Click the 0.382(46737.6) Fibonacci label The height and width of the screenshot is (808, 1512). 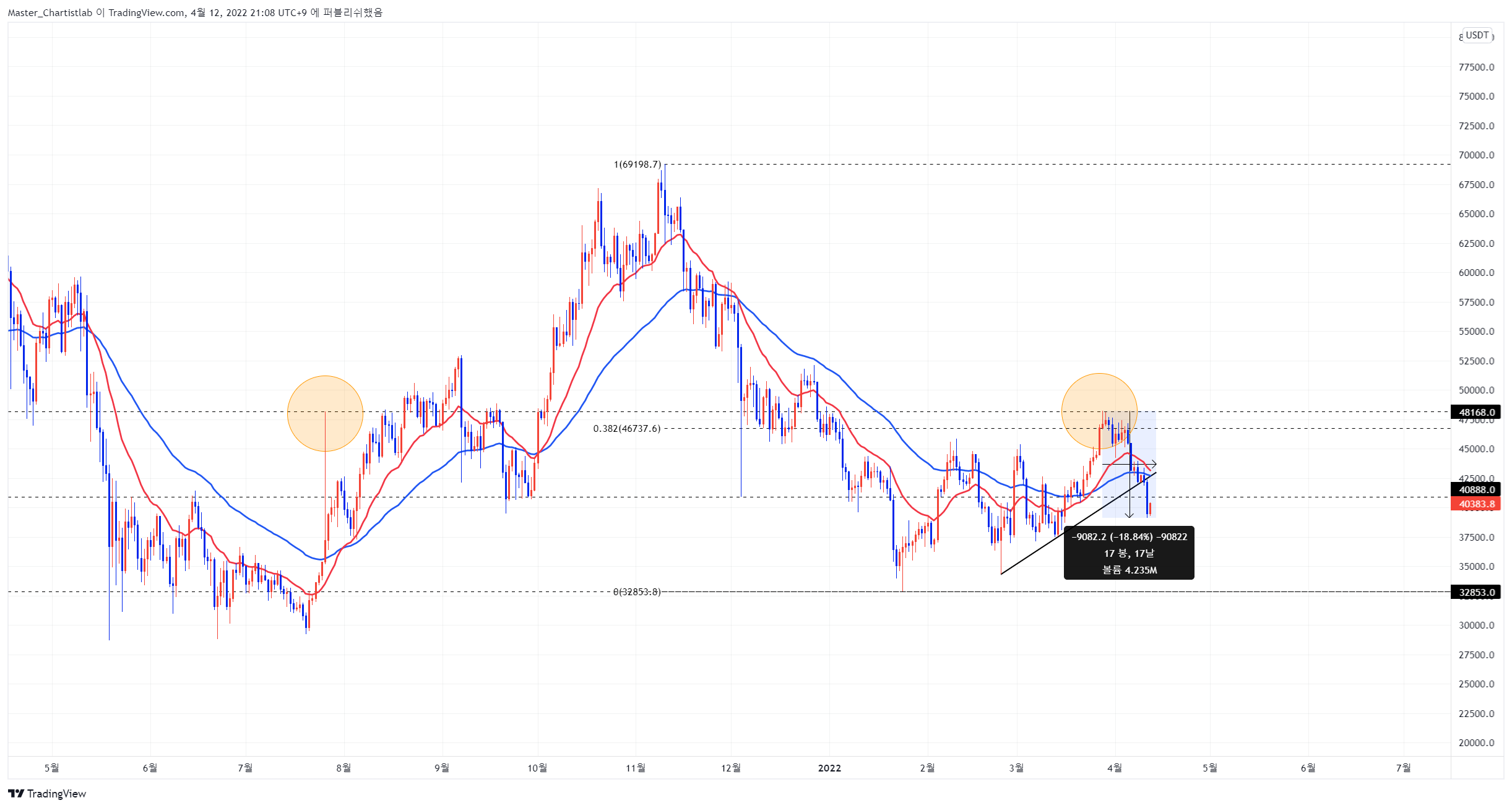[x=626, y=428]
